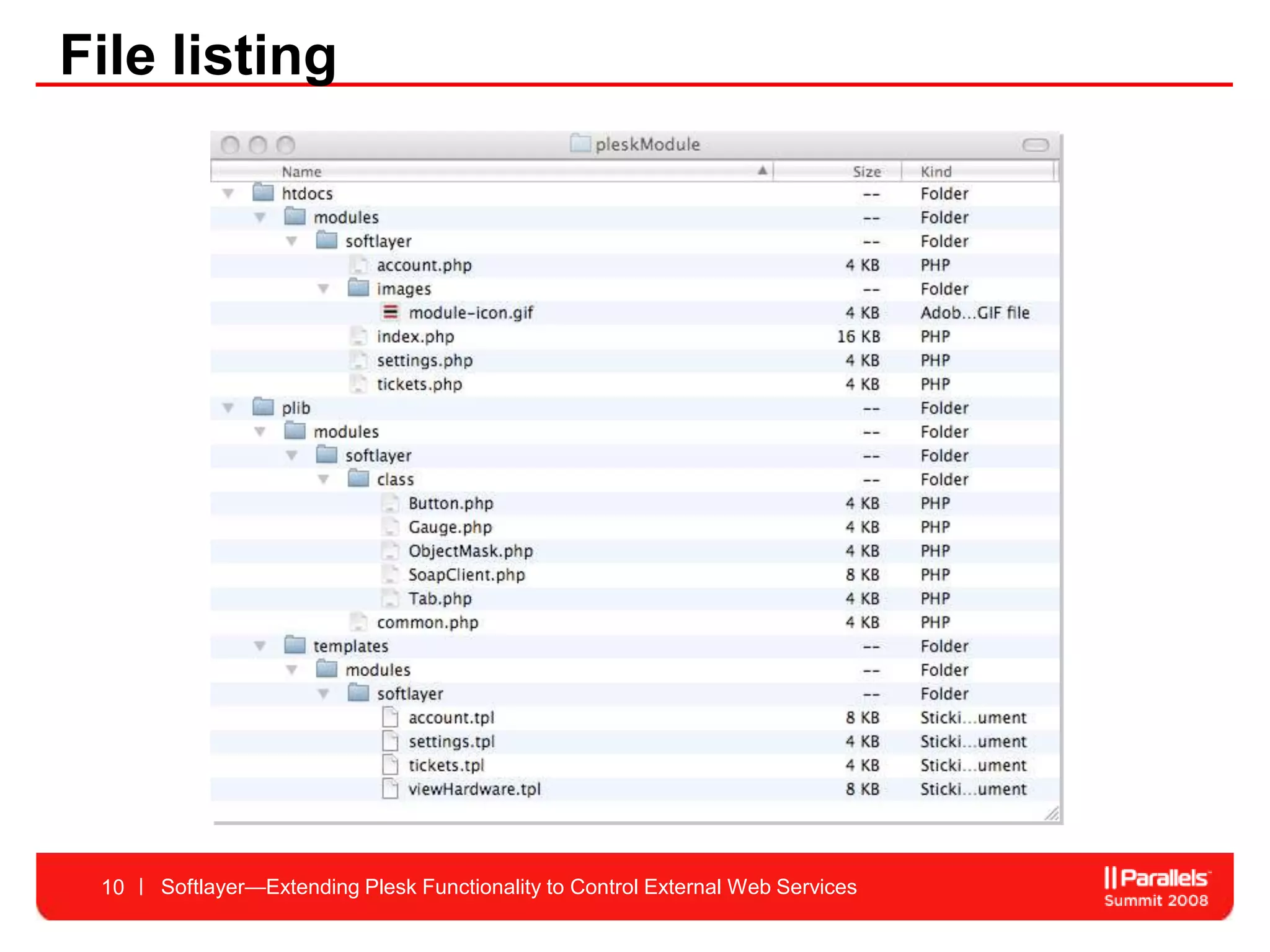Collapse the images folder triangle
Image resolution: width=1270 pixels, height=952 pixels.
323,289
